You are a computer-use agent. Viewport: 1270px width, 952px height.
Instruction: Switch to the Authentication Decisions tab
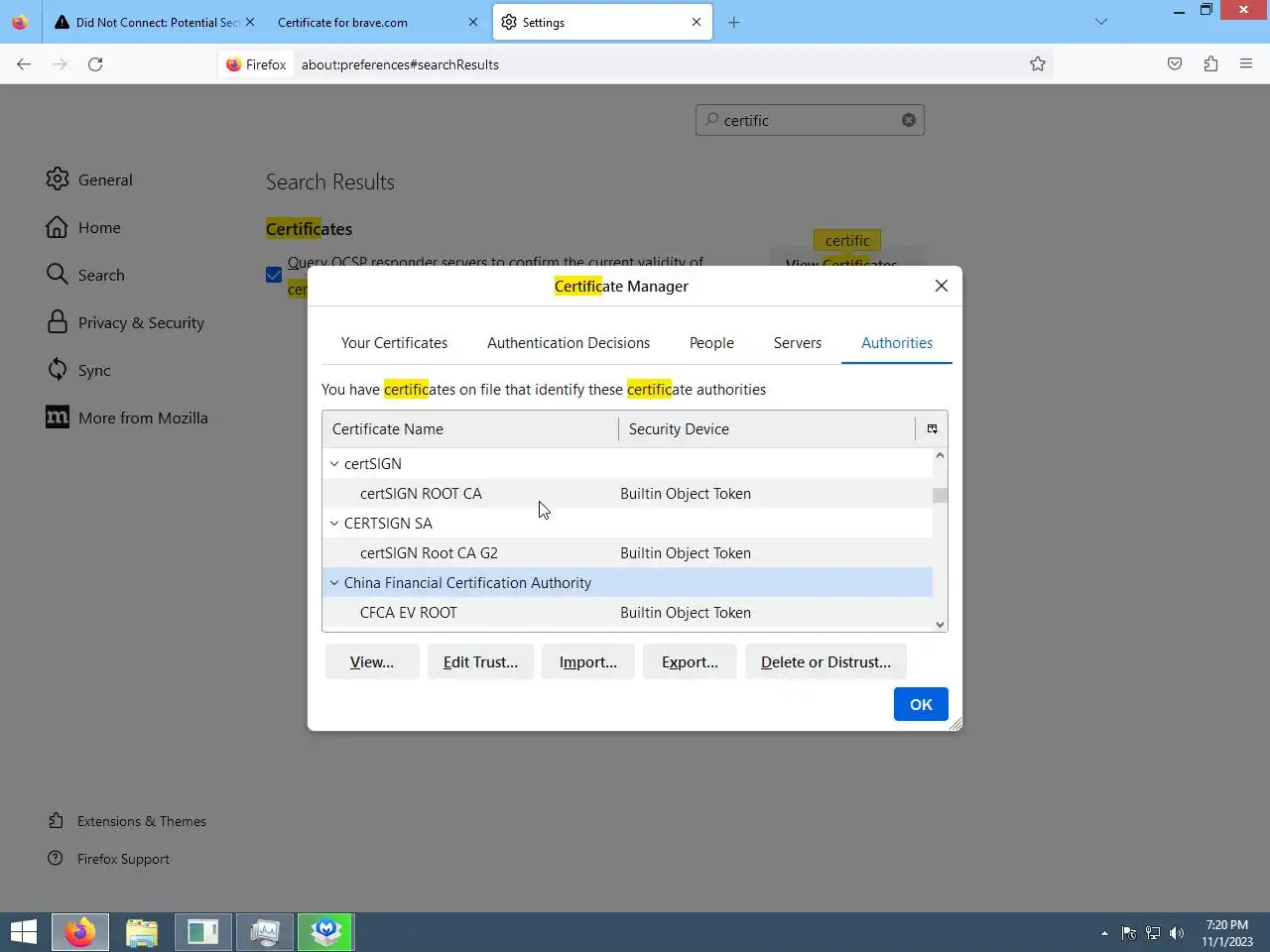[569, 342]
